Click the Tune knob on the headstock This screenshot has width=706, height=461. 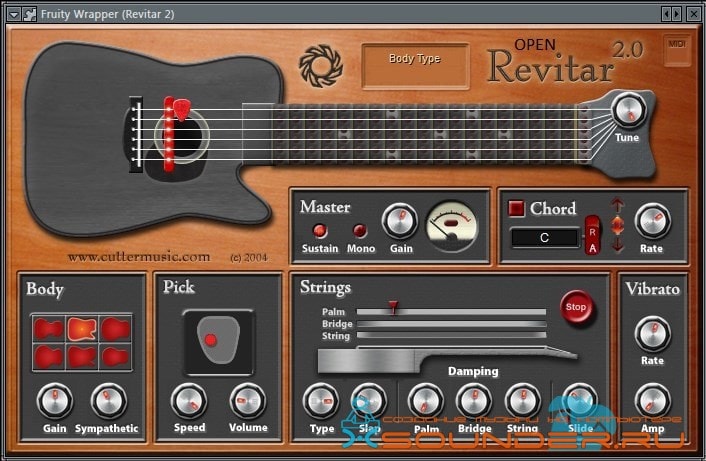pos(629,111)
